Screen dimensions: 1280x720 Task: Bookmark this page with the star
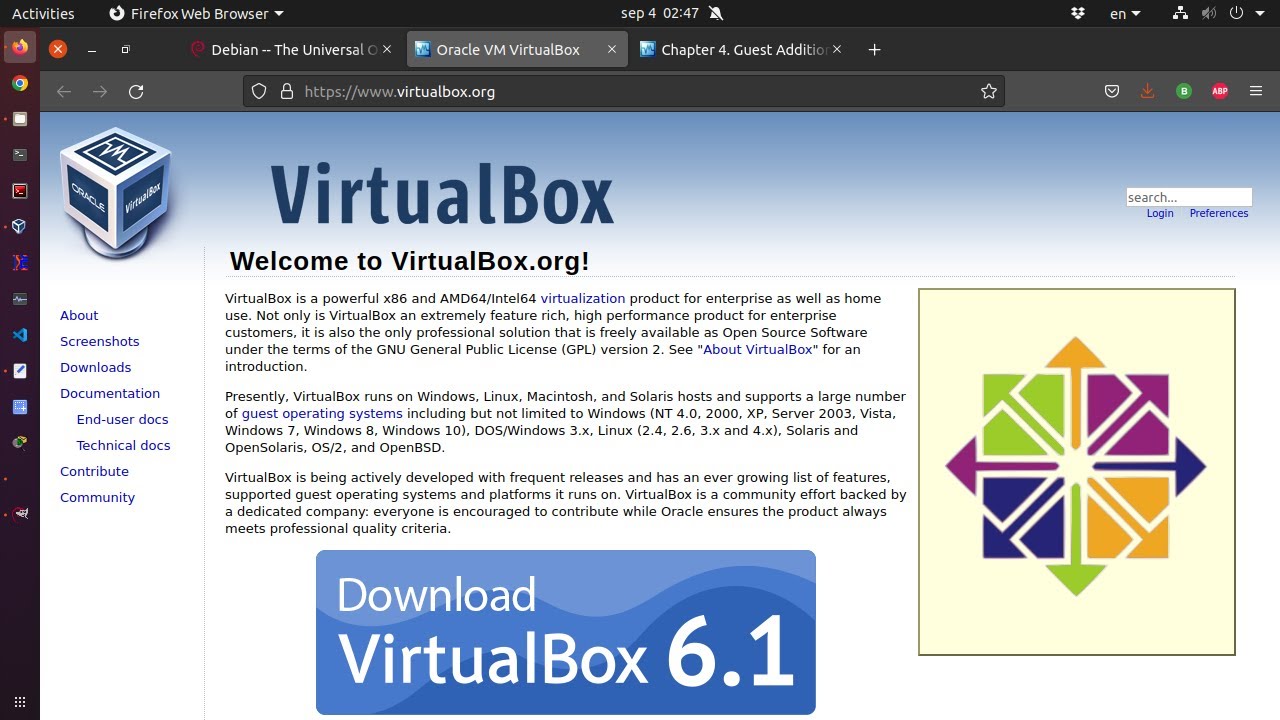pyautogui.click(x=989, y=91)
